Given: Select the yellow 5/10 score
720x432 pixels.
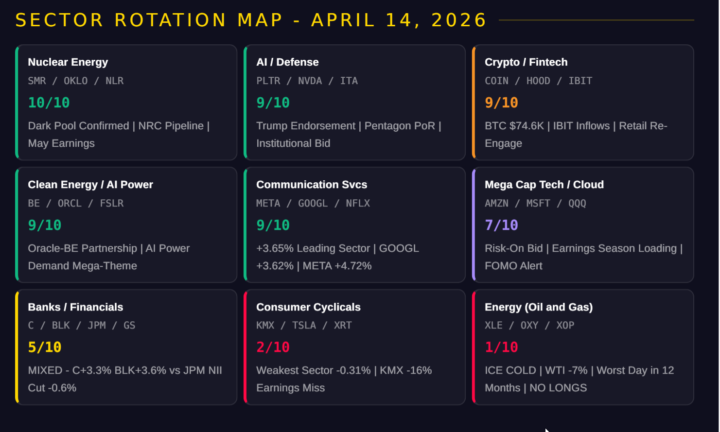Looking at the screenshot, I should pos(45,347).
